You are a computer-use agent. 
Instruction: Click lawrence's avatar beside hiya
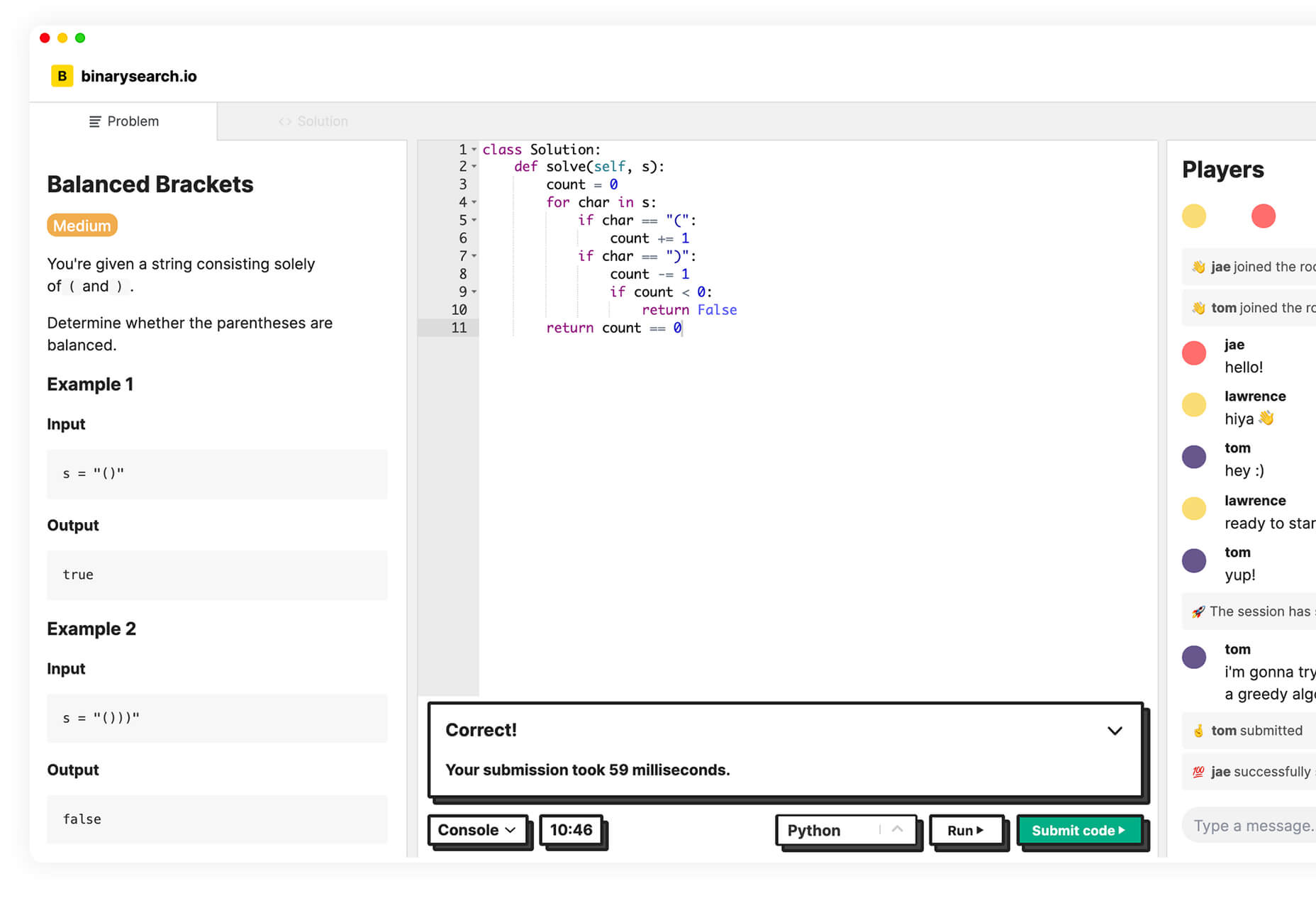coord(1194,404)
